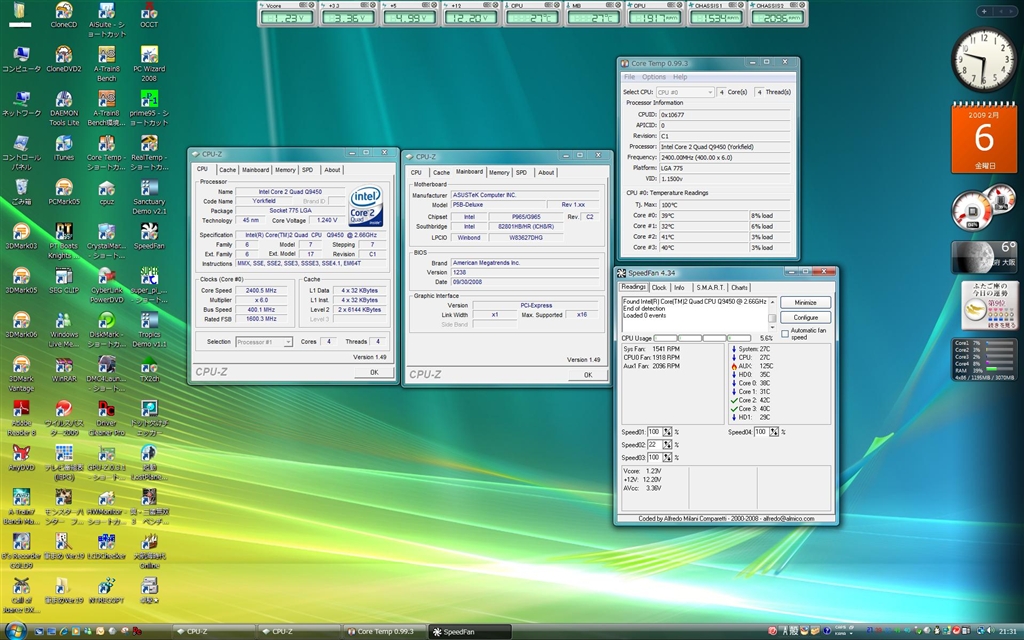Open the Help menu in Core Temp
Screen dimensions: 1024x640
tap(680, 77)
